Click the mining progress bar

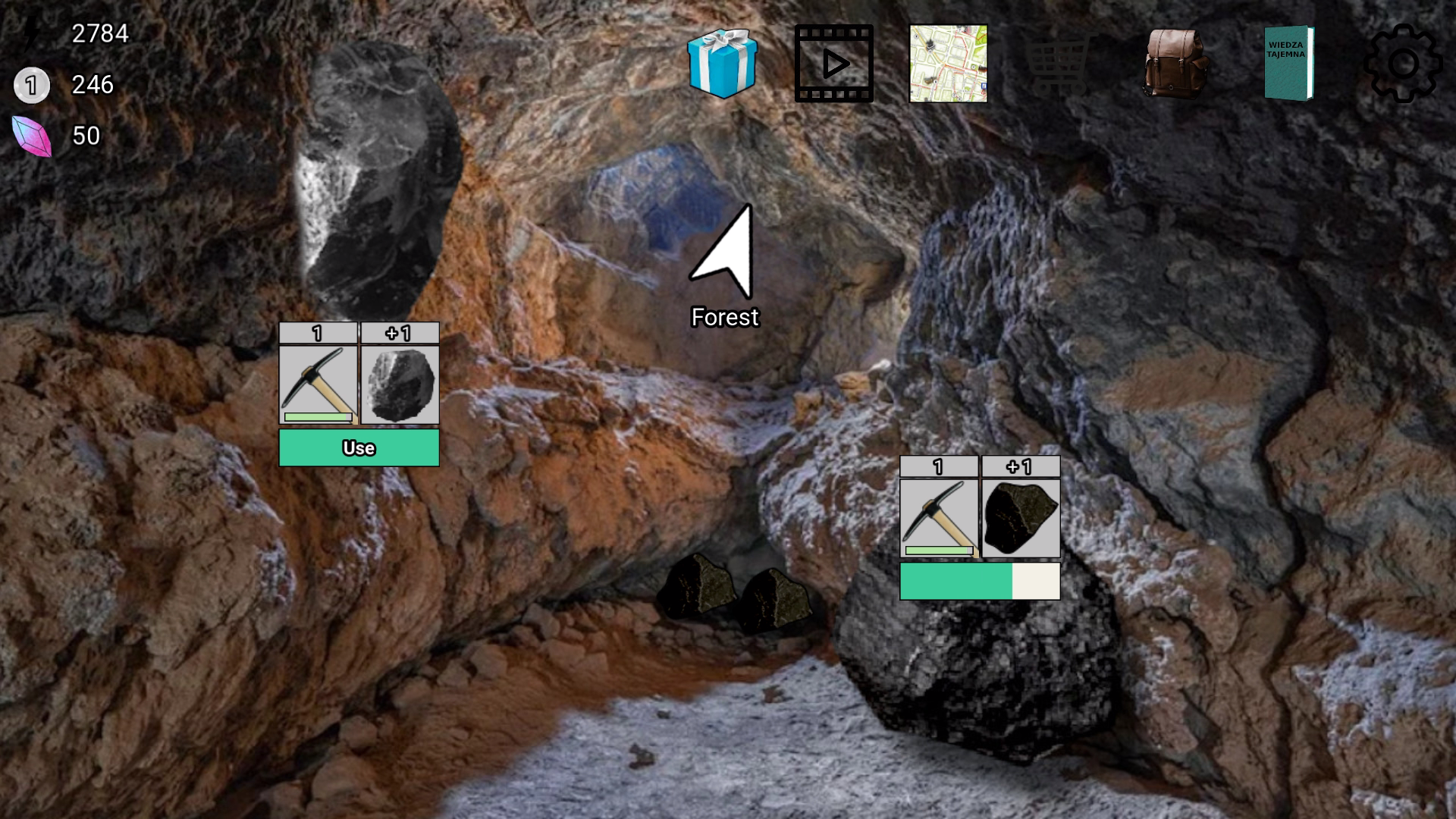[979, 581]
